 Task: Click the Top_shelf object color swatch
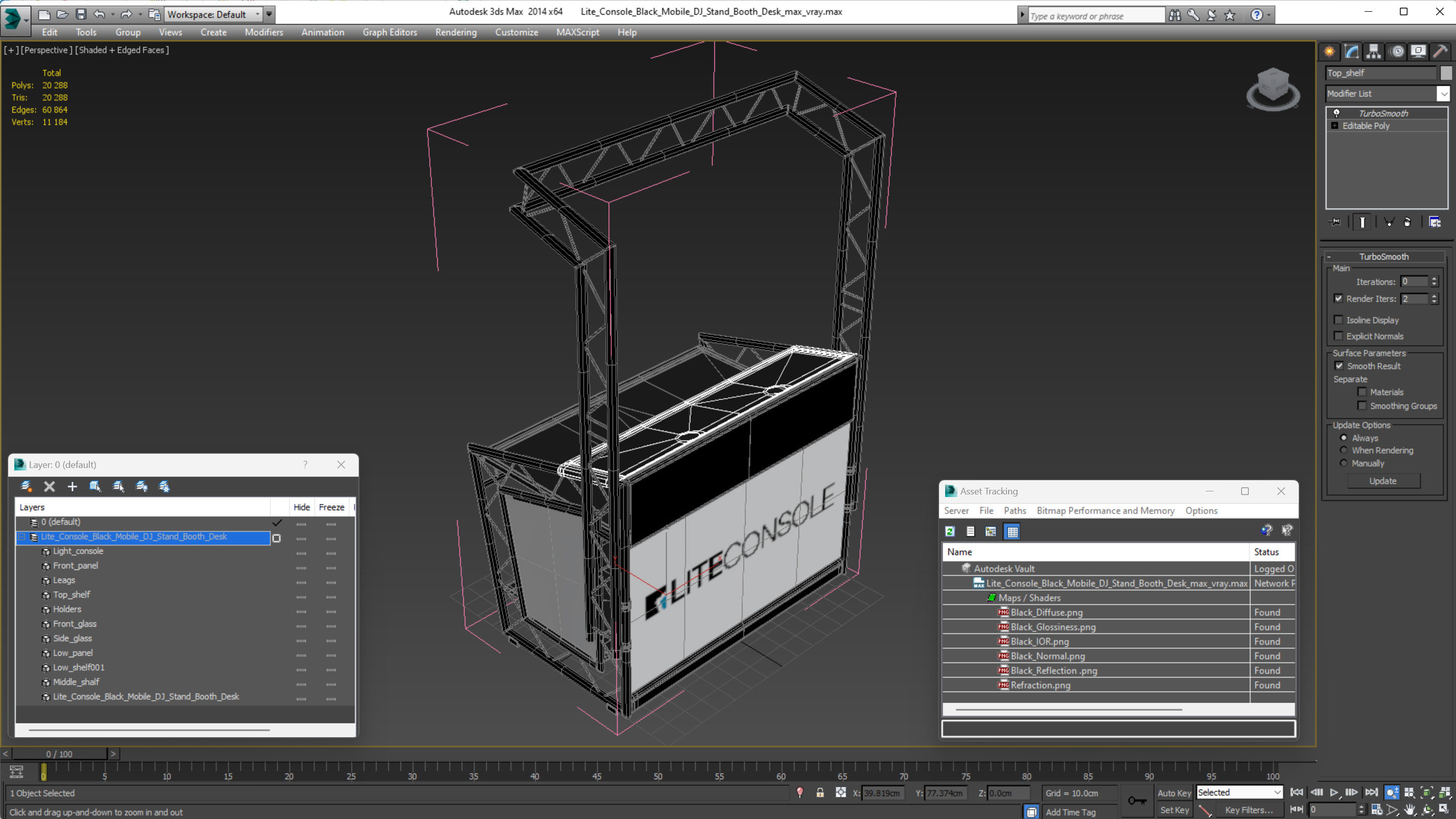pos(1445,73)
